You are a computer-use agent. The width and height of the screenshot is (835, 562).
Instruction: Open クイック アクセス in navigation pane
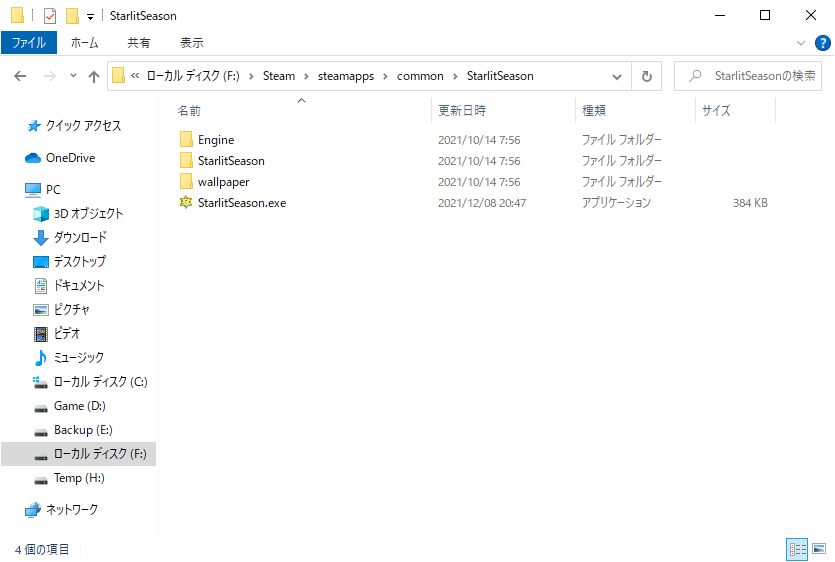pos(74,126)
